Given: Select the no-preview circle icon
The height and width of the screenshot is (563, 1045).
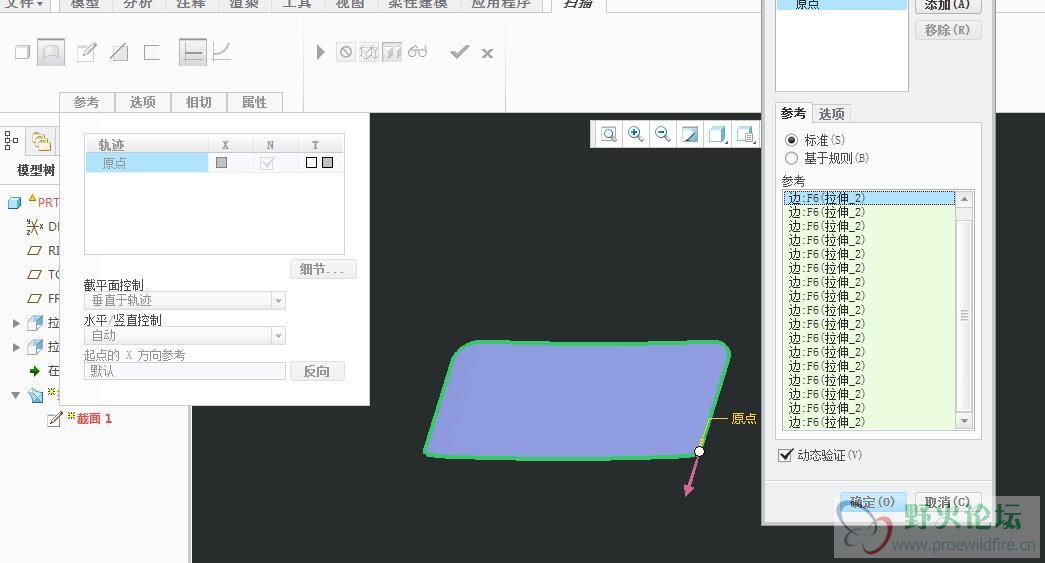Looking at the screenshot, I should coord(346,52).
